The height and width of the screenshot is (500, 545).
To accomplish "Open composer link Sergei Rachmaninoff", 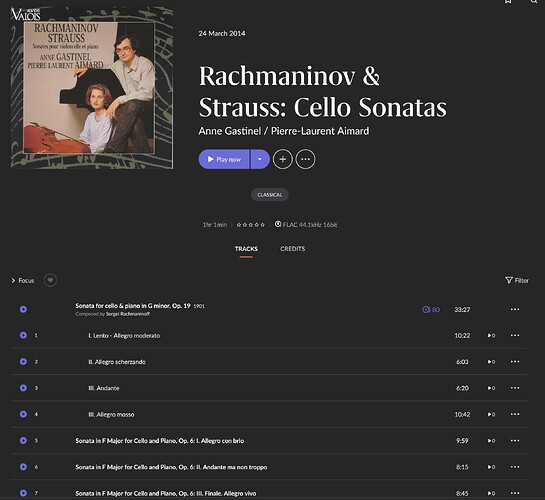I will pyautogui.click(x=128, y=314).
